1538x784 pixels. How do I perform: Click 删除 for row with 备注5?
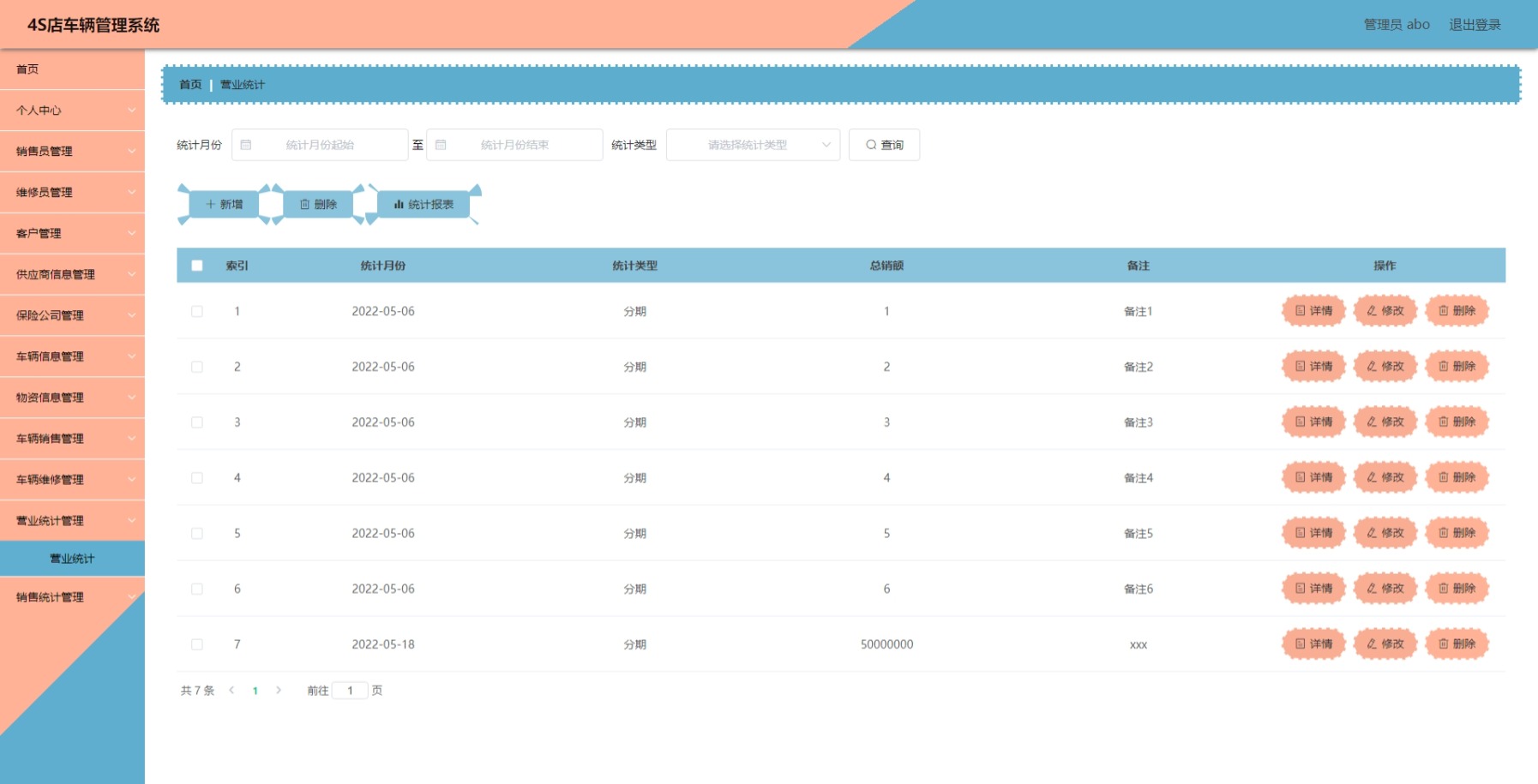pyautogui.click(x=1457, y=533)
